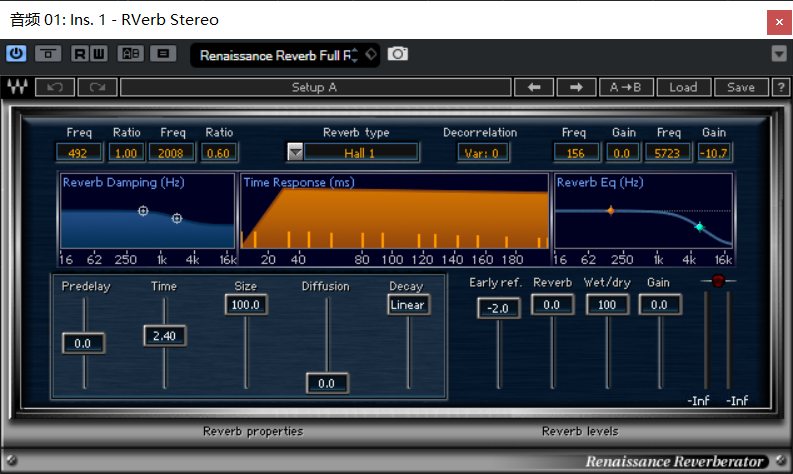The image size is (793, 474).
Task: Go to next preset with right arrow
Action: pos(576,87)
